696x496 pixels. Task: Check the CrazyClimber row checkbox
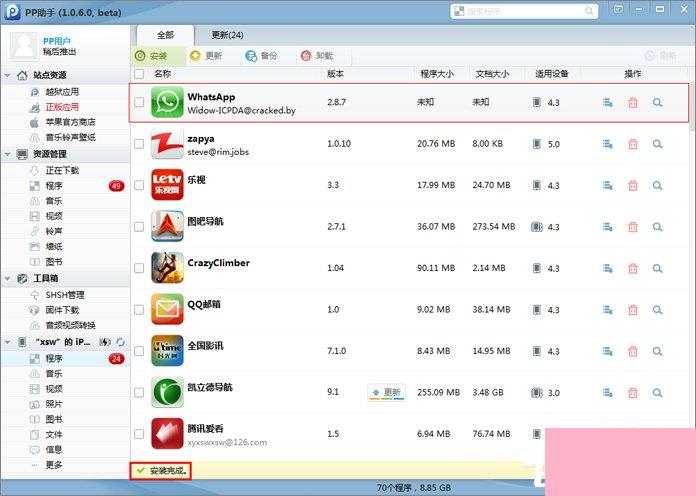click(139, 268)
